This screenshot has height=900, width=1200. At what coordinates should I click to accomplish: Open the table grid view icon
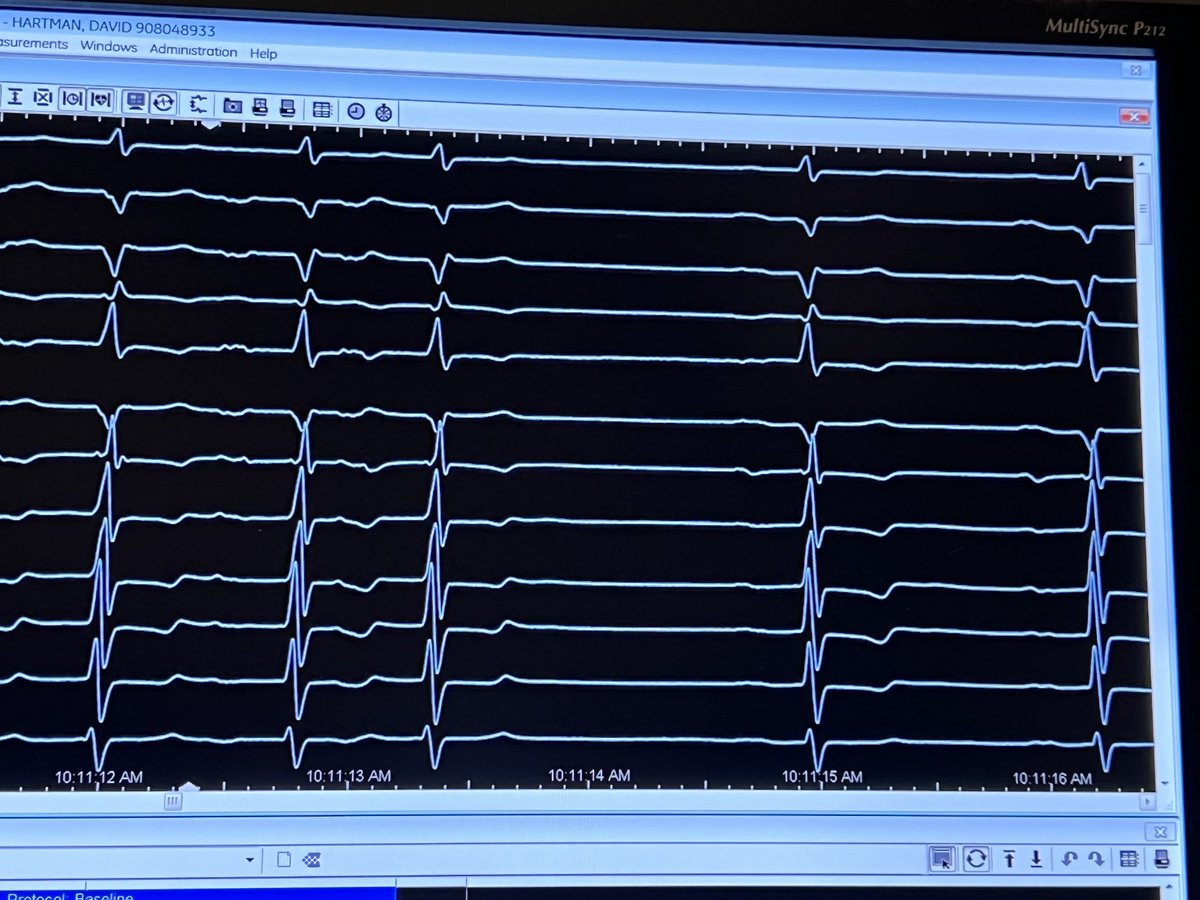322,109
